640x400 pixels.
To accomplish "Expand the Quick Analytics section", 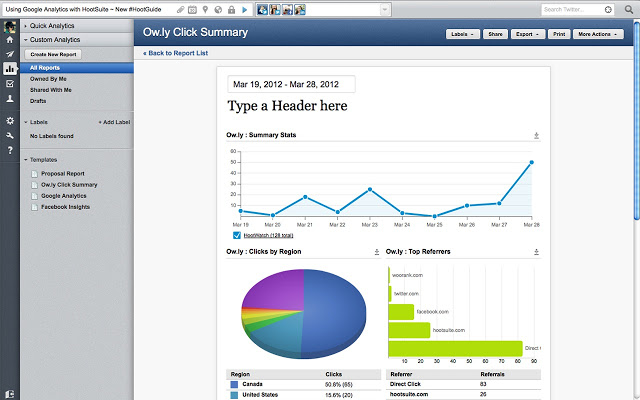I will pyautogui.click(x=56, y=25).
